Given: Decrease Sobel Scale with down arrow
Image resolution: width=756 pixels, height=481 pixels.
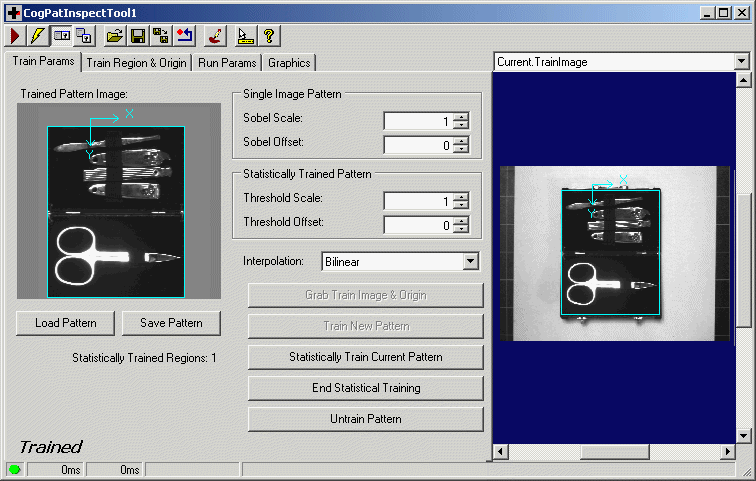Looking at the screenshot, I should [x=461, y=125].
